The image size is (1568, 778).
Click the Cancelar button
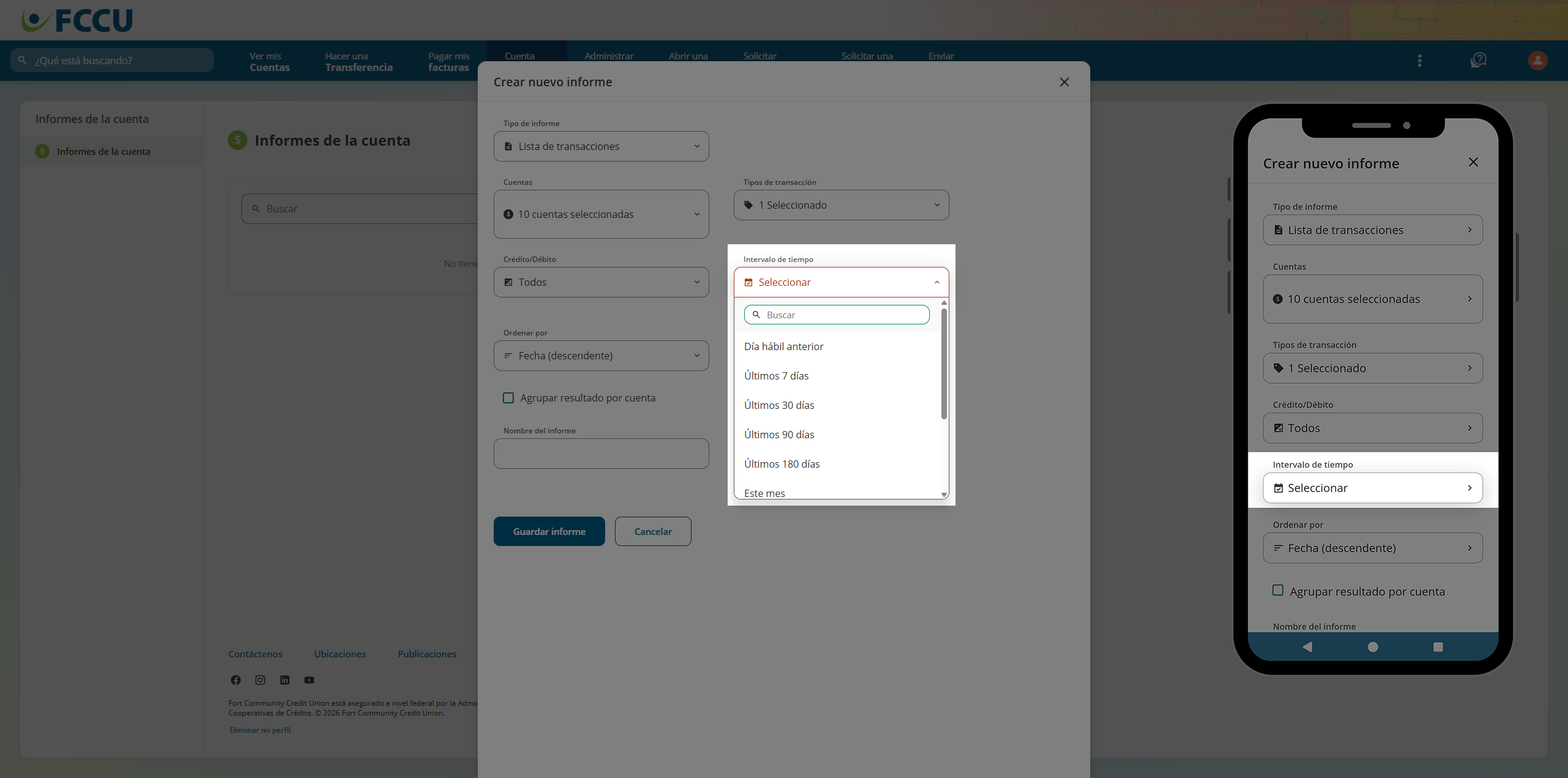click(x=653, y=531)
